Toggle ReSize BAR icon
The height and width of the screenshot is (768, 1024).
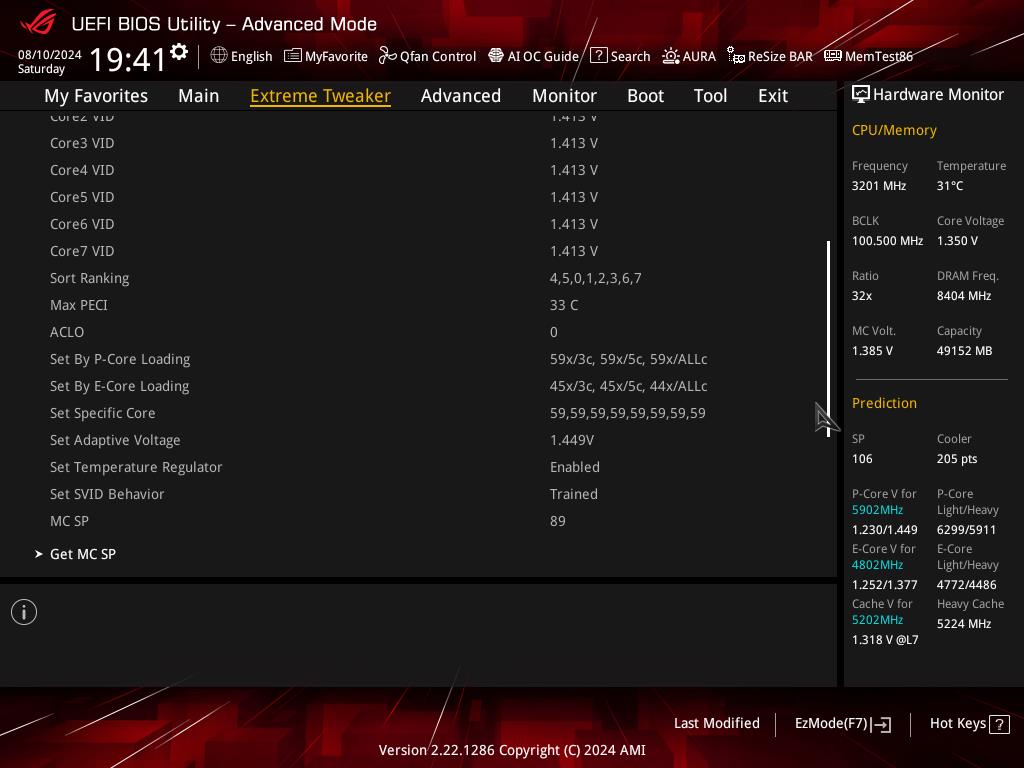click(736, 56)
